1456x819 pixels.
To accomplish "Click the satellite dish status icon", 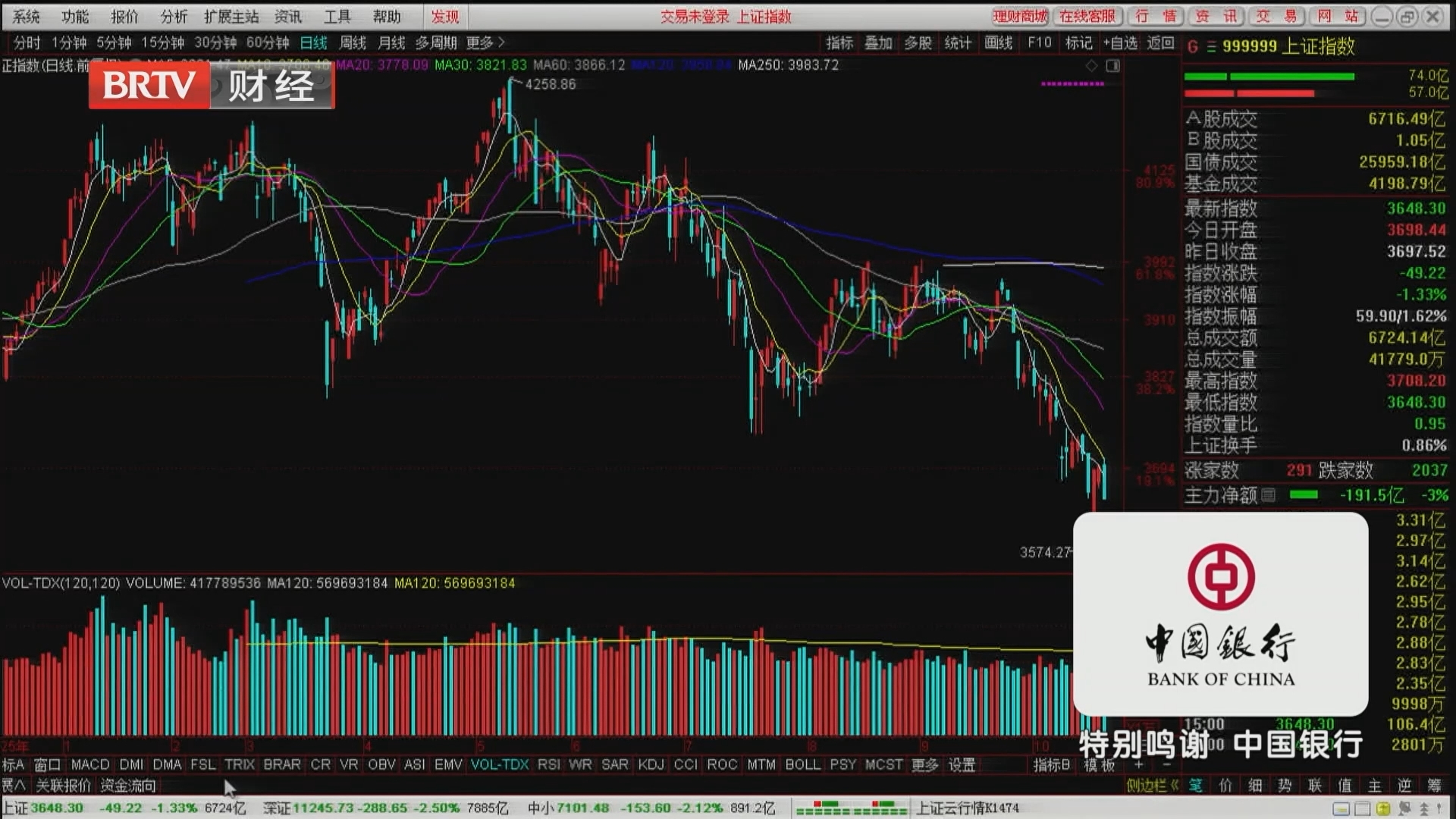I will tap(1404, 808).
